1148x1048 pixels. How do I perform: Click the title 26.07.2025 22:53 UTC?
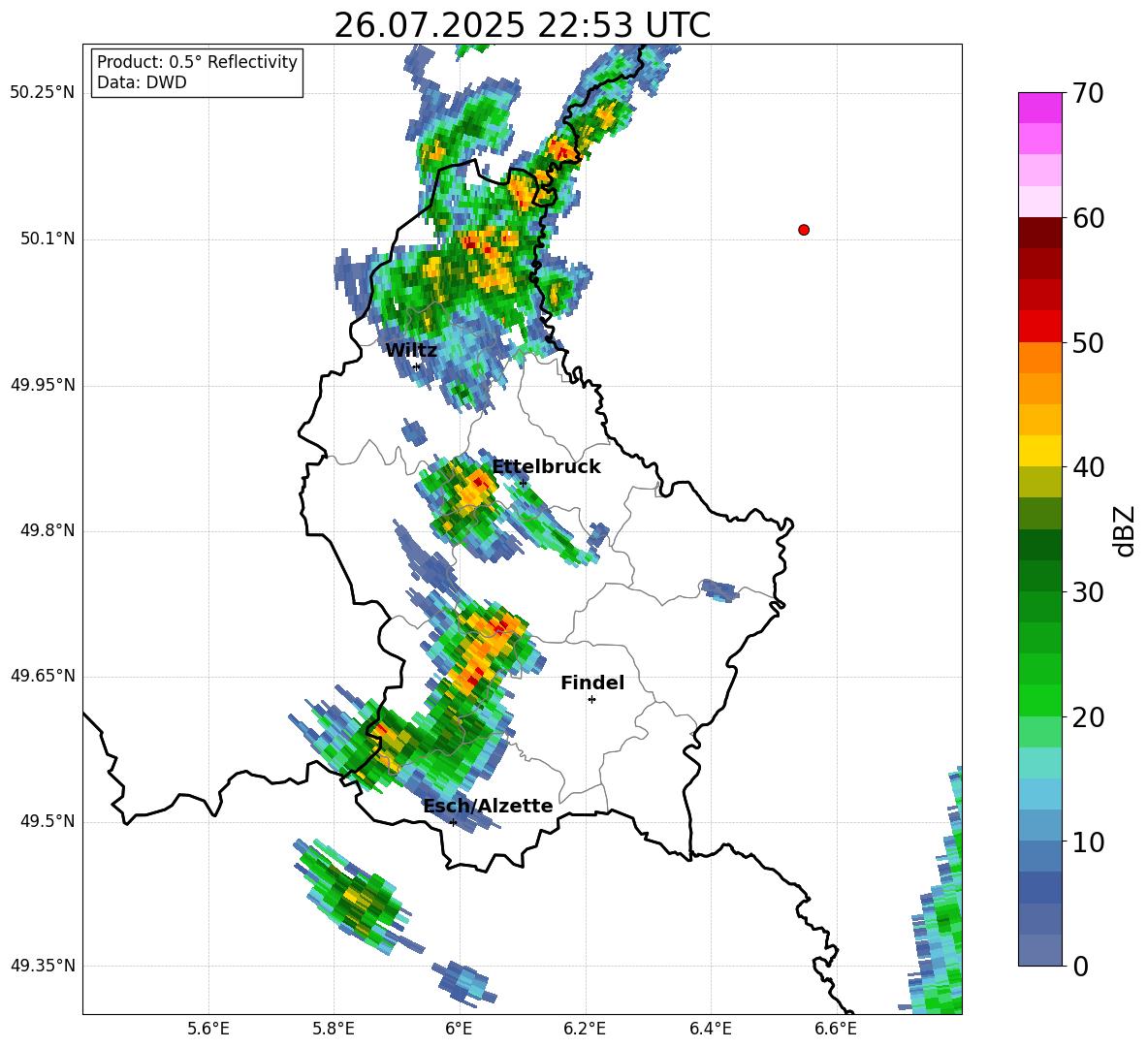(x=522, y=25)
